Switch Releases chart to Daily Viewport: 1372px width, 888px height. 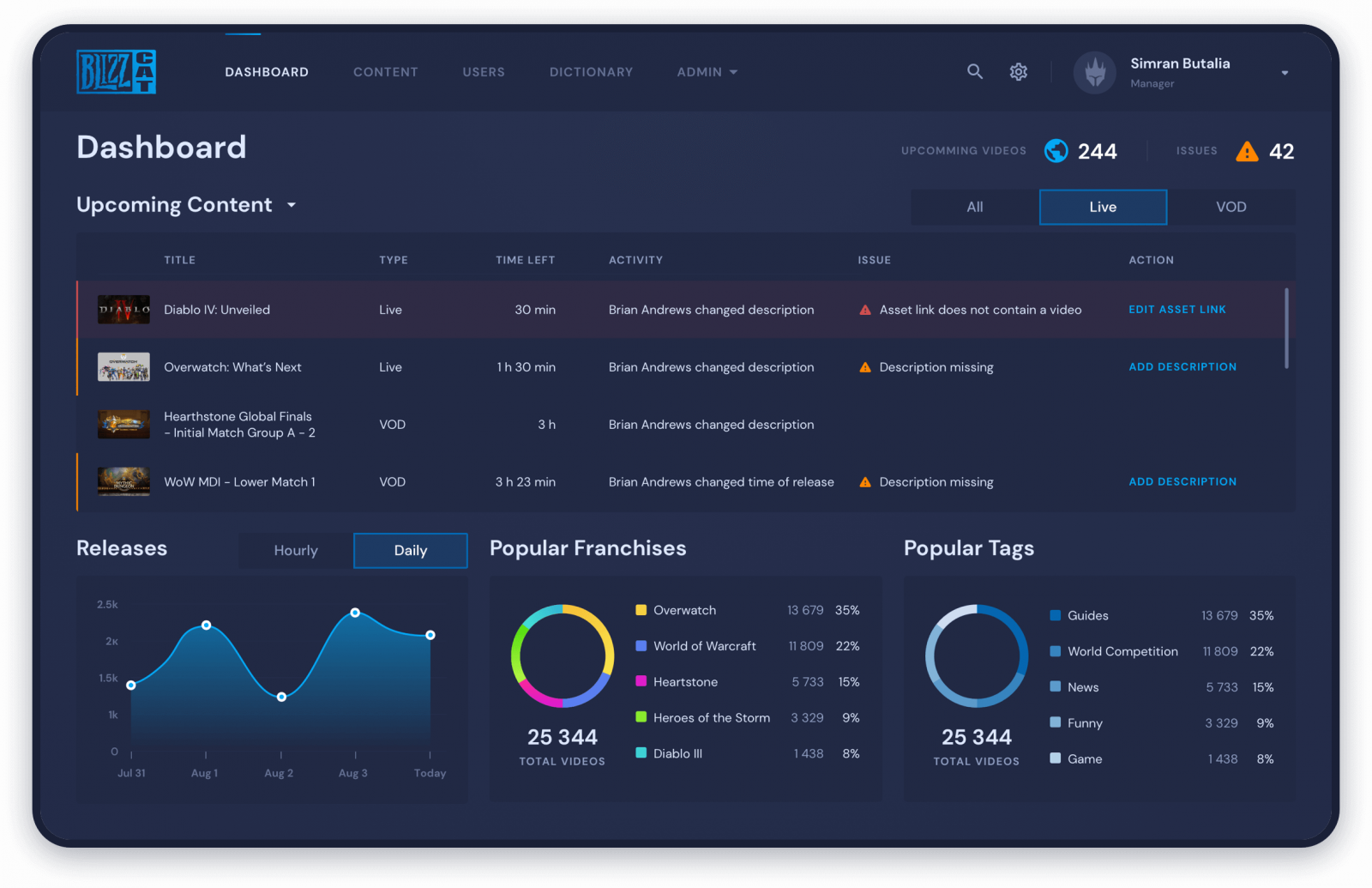[x=411, y=551]
